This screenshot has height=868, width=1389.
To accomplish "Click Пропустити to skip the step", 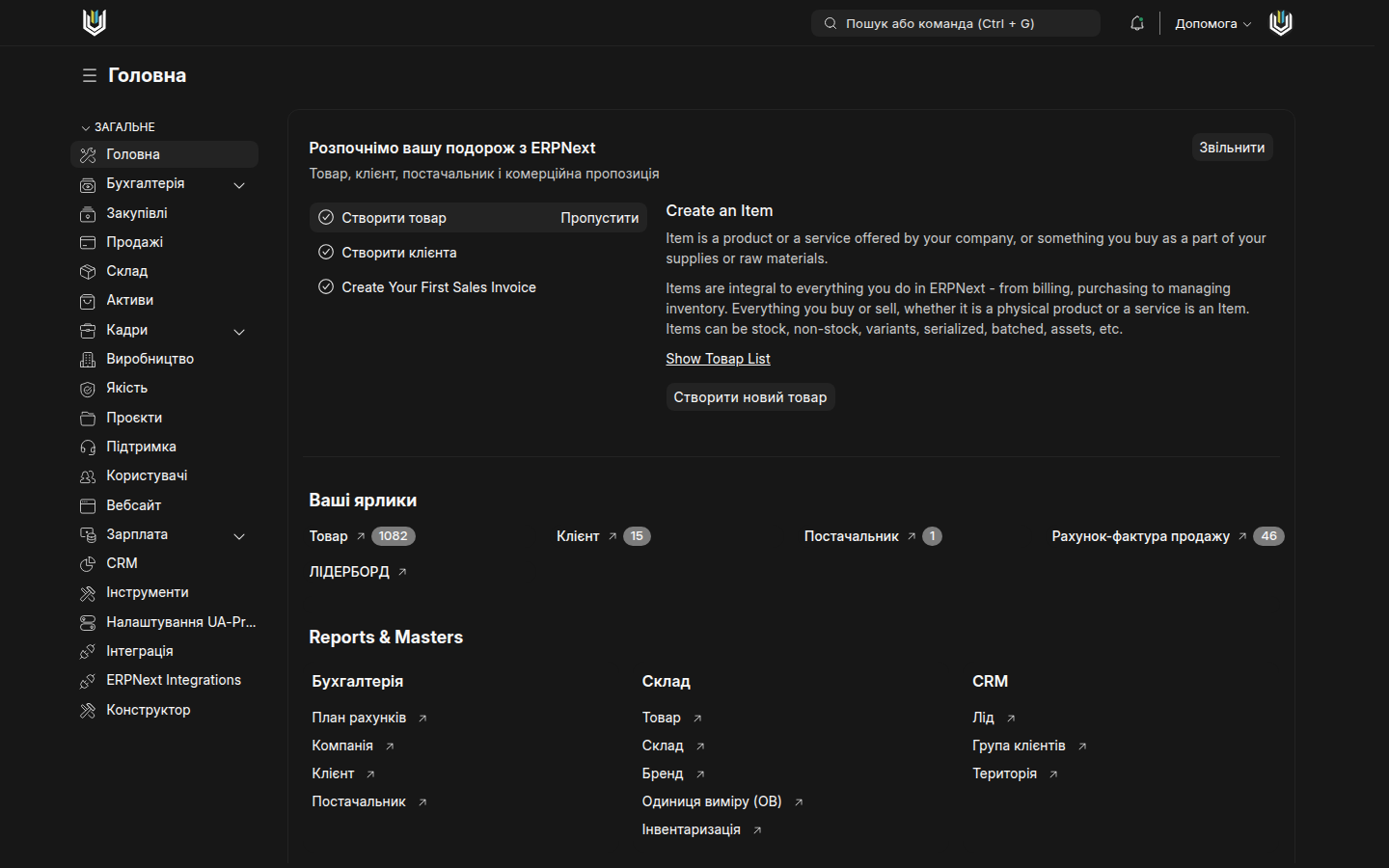I will 599,218.
